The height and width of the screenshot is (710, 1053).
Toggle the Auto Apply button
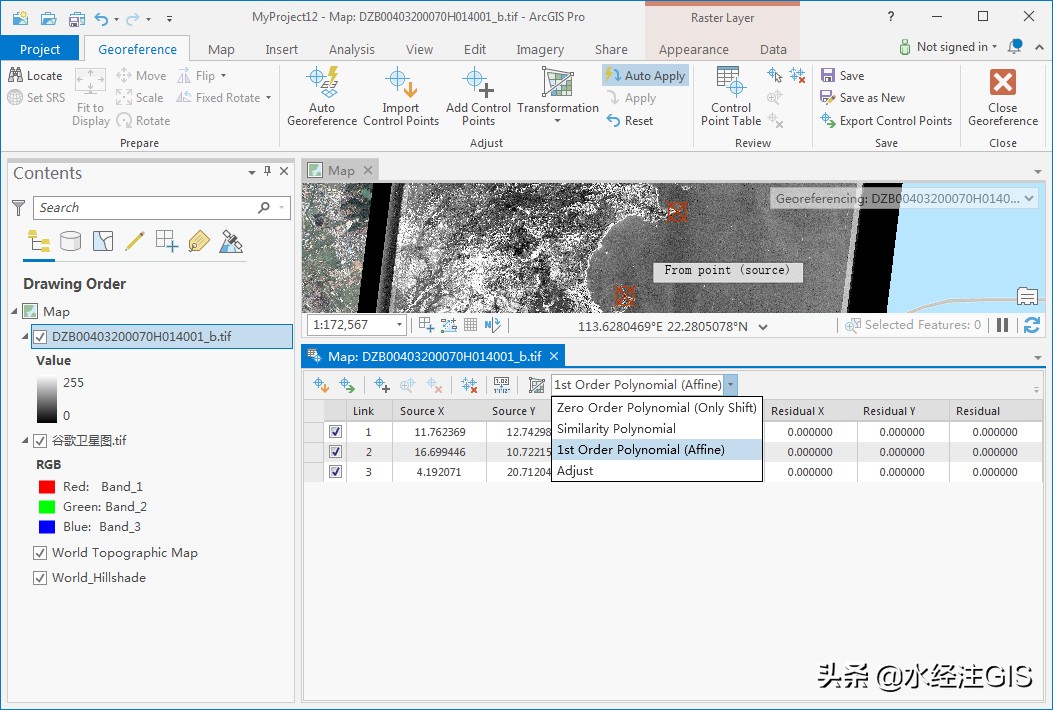[645, 75]
